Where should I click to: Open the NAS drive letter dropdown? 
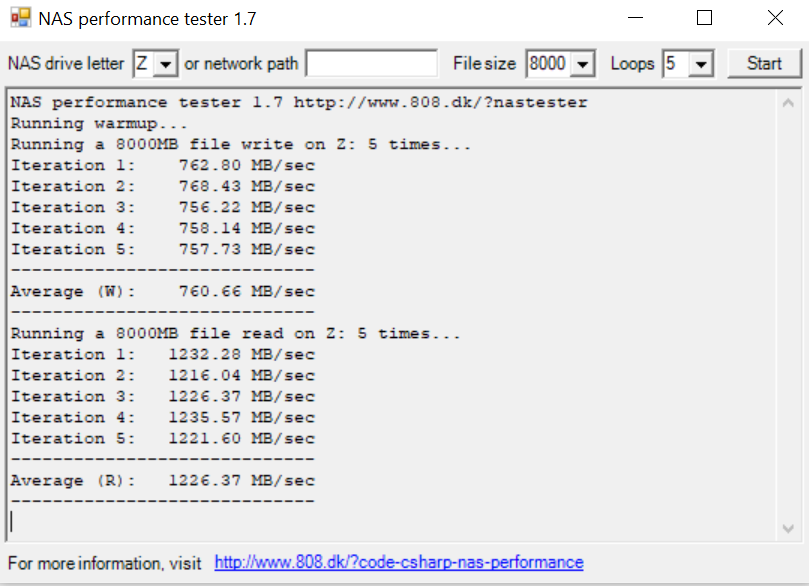(166, 64)
